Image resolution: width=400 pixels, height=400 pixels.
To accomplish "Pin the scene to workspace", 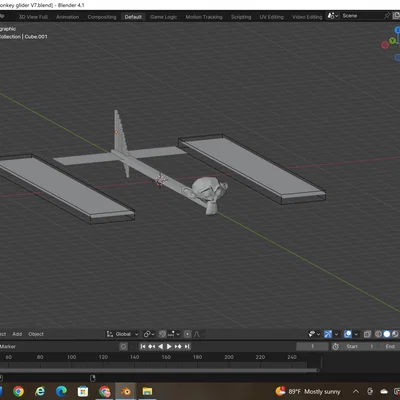I will [x=387, y=16].
